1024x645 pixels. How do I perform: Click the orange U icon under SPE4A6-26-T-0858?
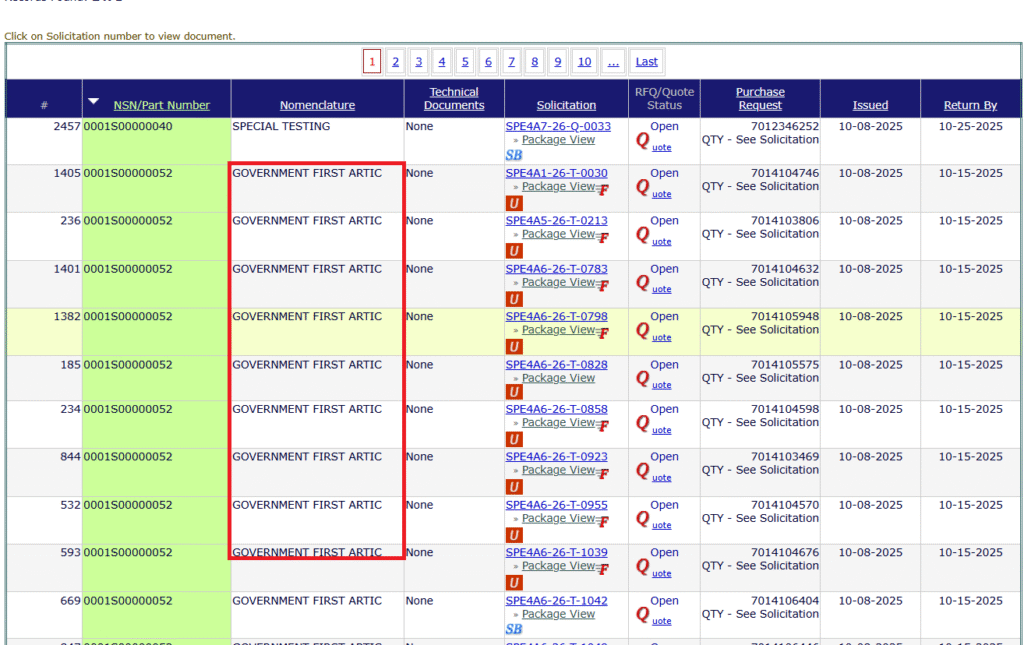click(x=514, y=440)
